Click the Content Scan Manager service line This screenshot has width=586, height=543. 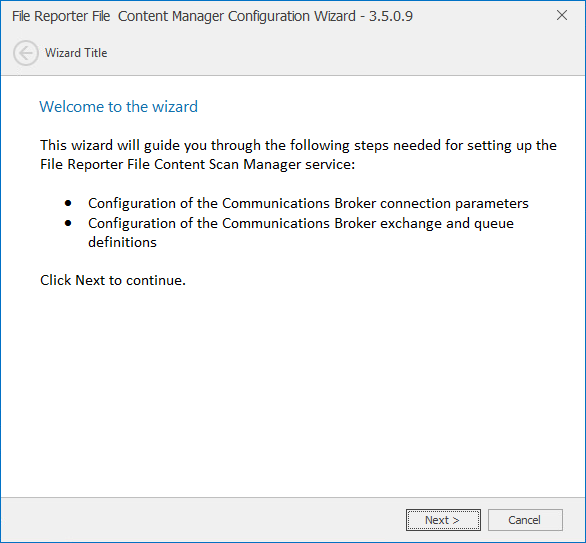click(x=197, y=164)
